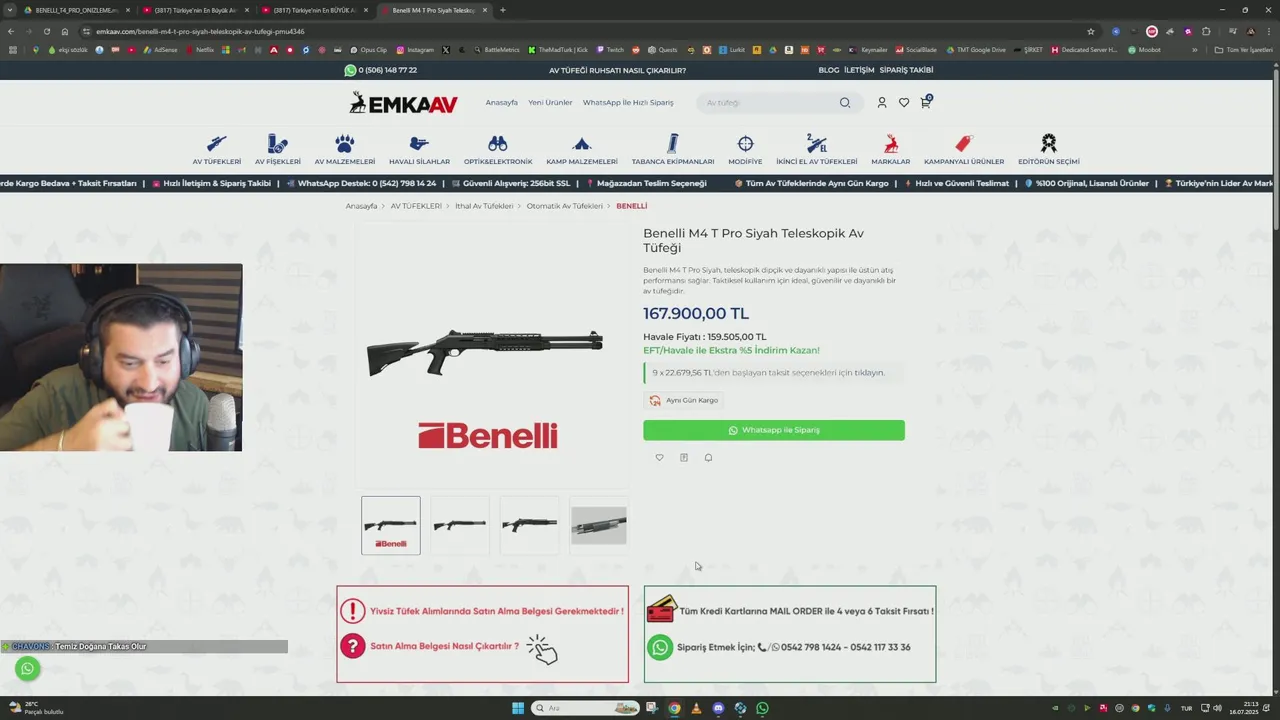Viewport: 1280px width, 720px height.
Task: Click the Av tüfeği search field
Action: point(768,102)
